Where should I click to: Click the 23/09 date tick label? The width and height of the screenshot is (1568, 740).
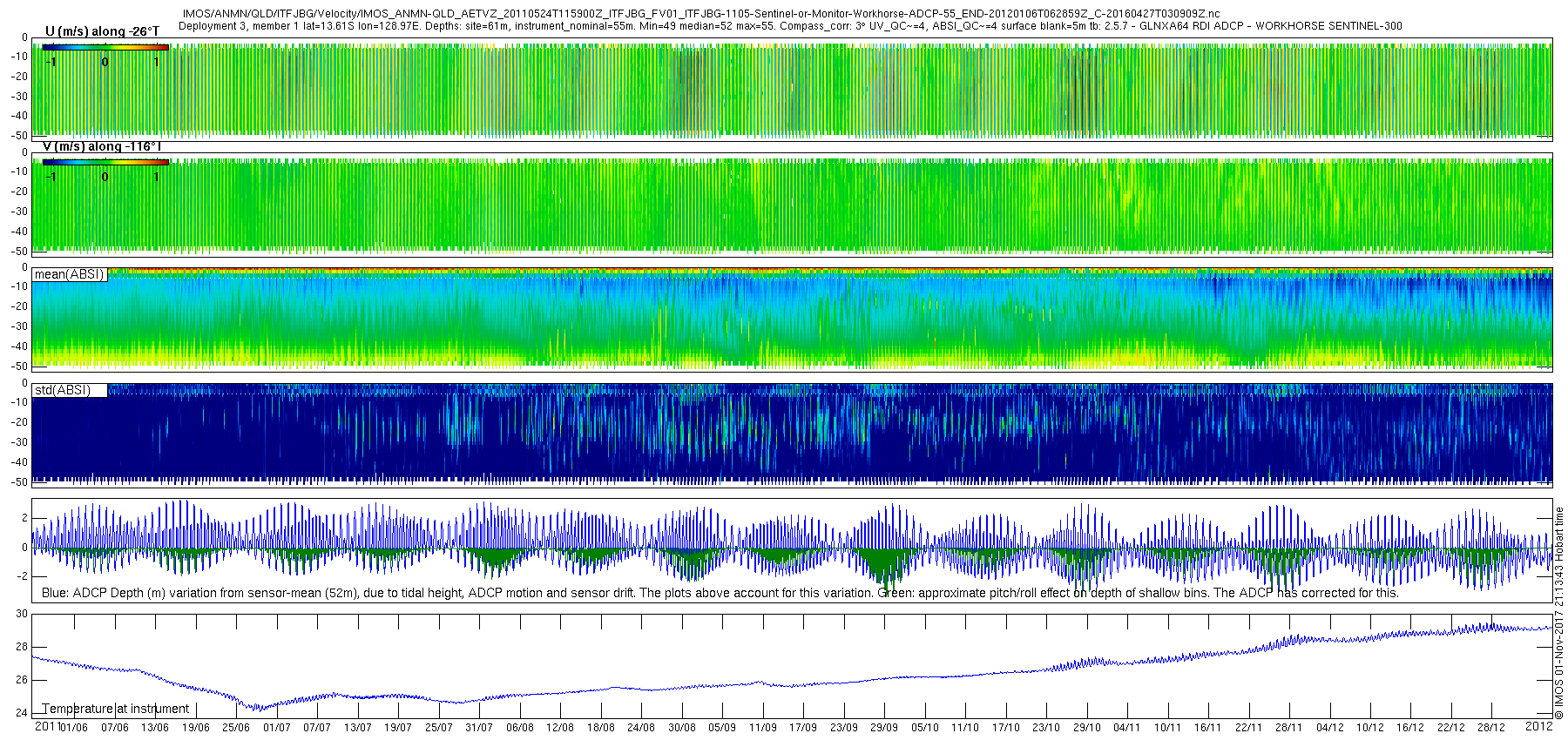844,727
